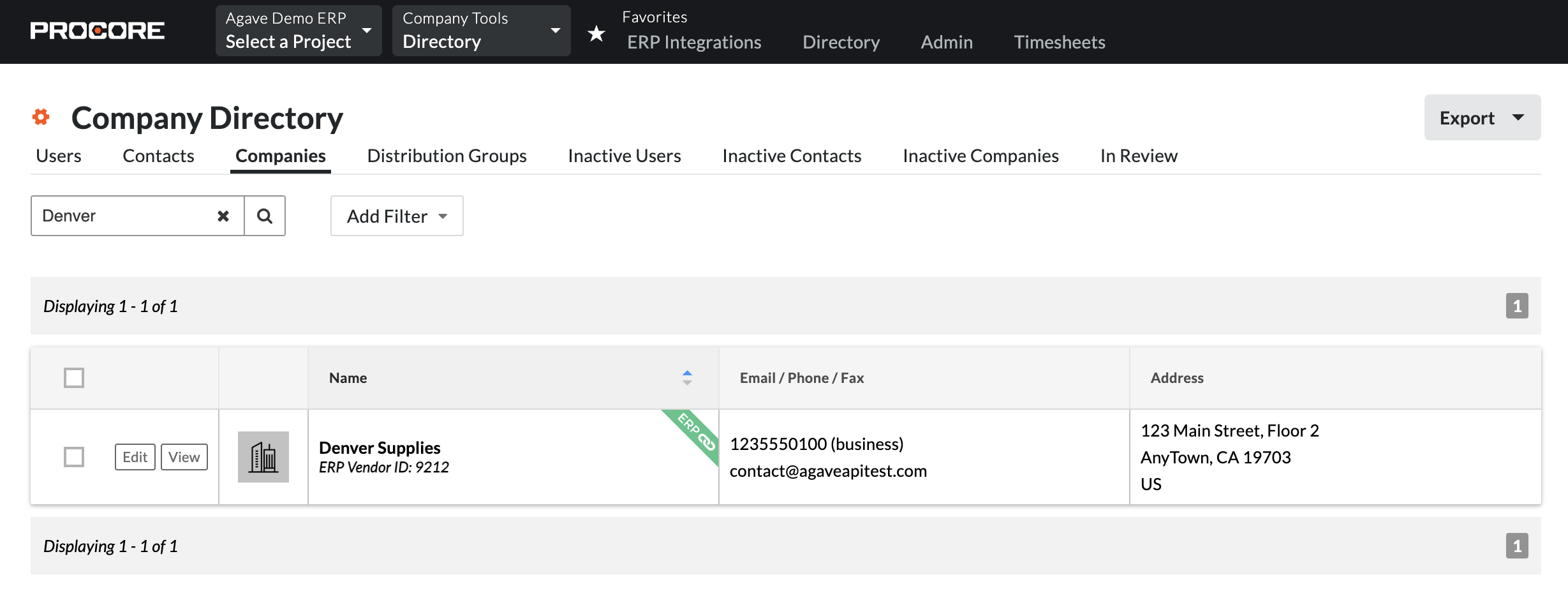The height and width of the screenshot is (614, 1568).
Task: Click the magnifier search button
Action: 265,216
